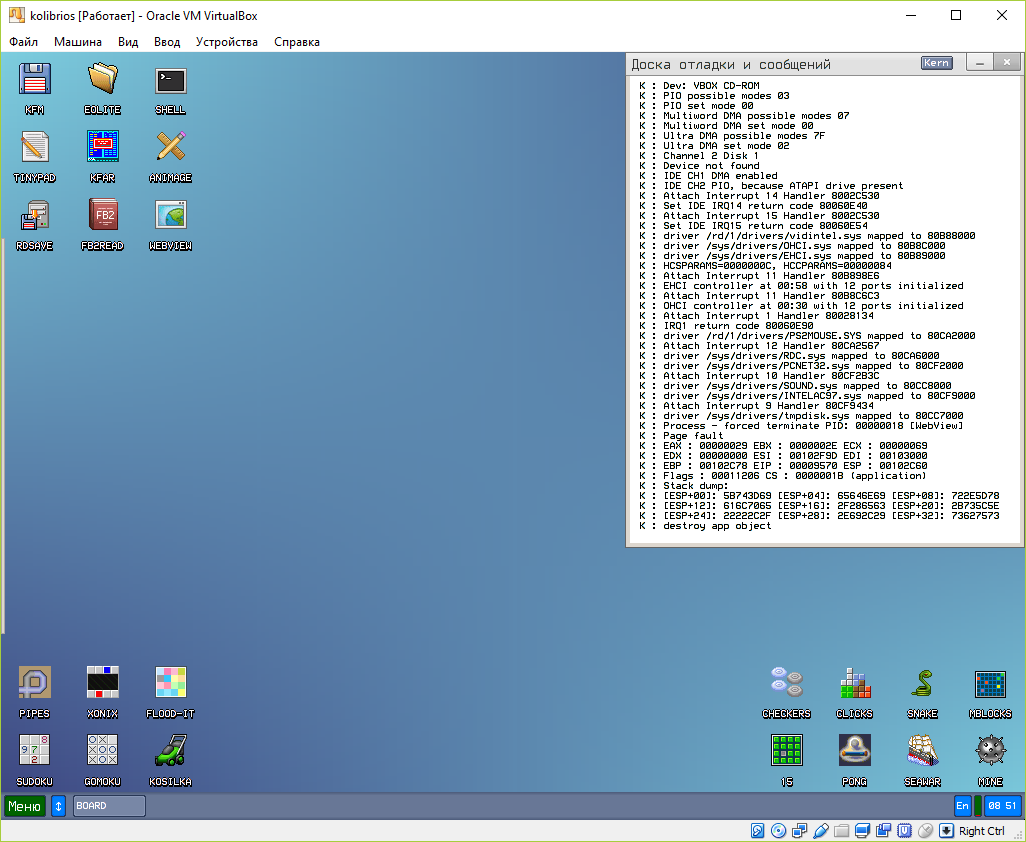1026x842 pixels.
Task: Toggle the En keyboard layout indicator
Action: click(962, 806)
